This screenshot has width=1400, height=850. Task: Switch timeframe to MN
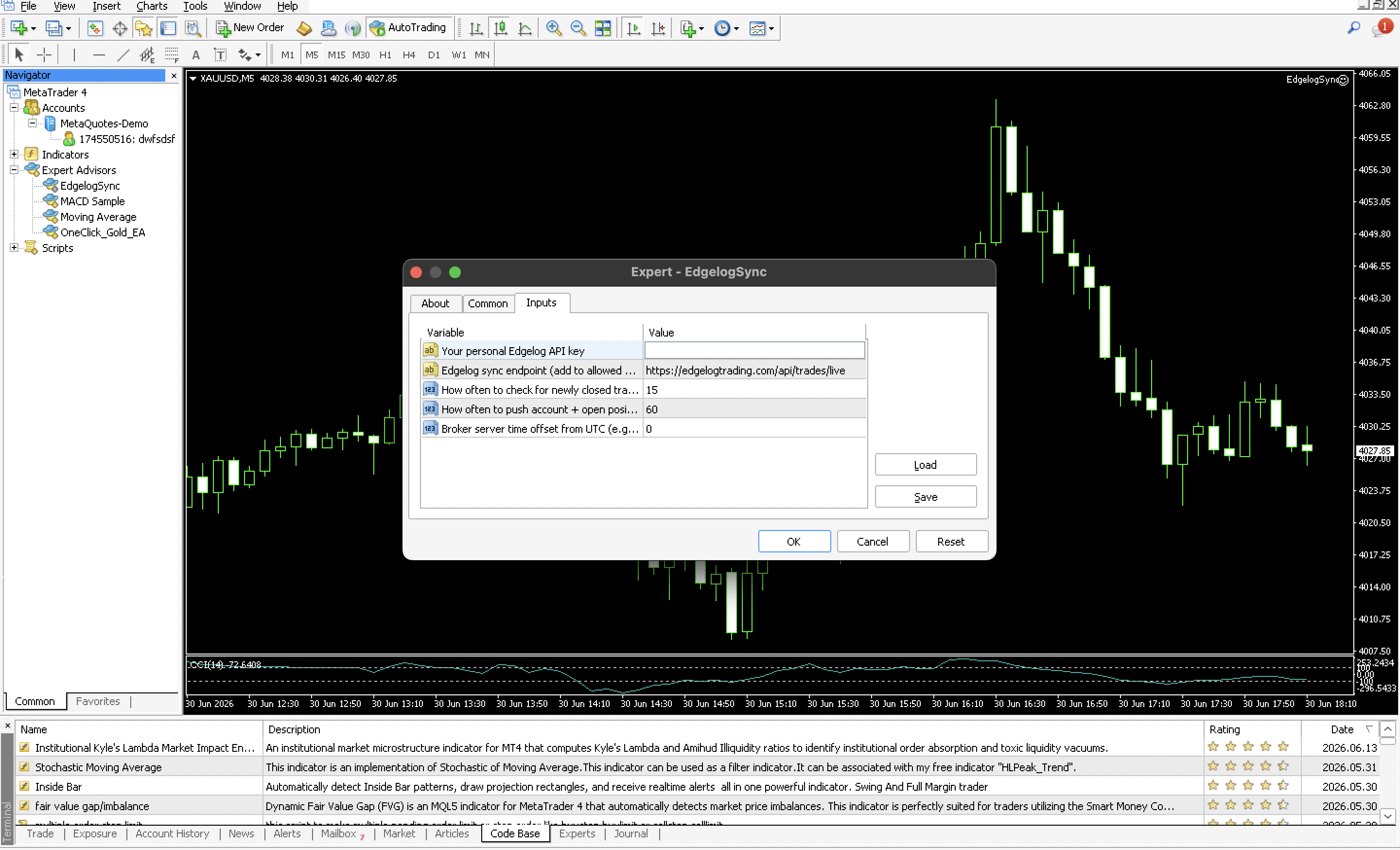coord(482,55)
